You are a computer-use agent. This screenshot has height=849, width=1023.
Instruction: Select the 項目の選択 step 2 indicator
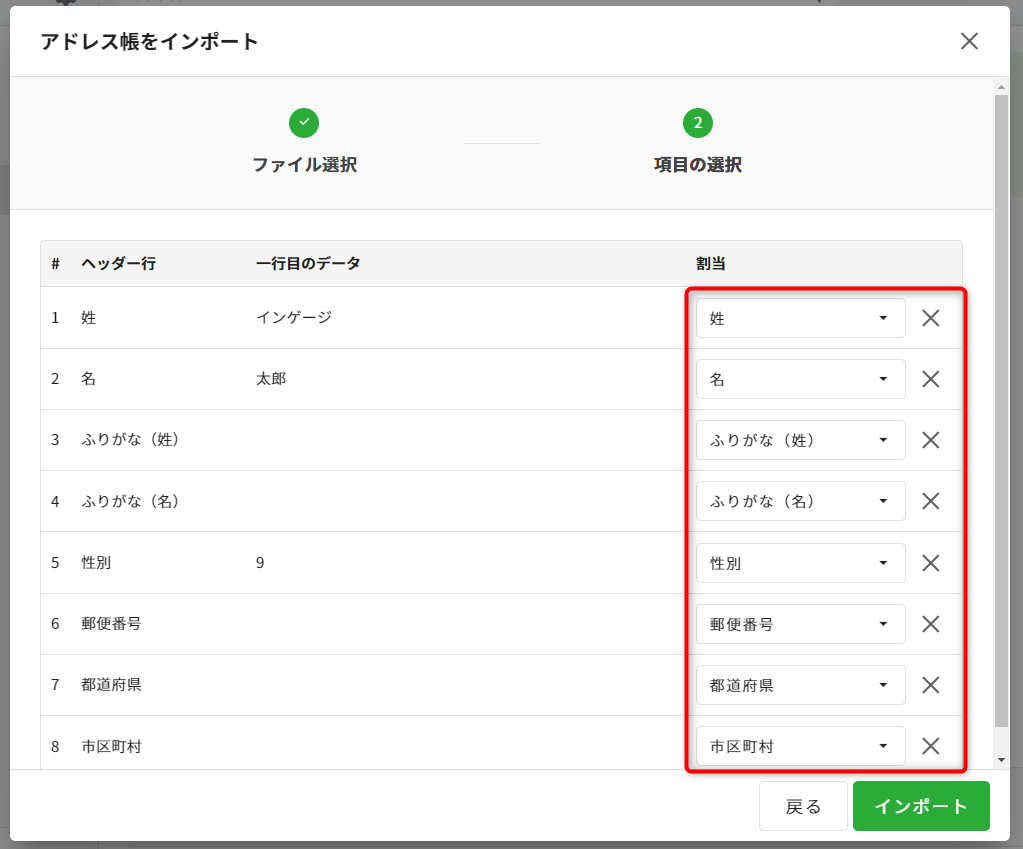[697, 124]
